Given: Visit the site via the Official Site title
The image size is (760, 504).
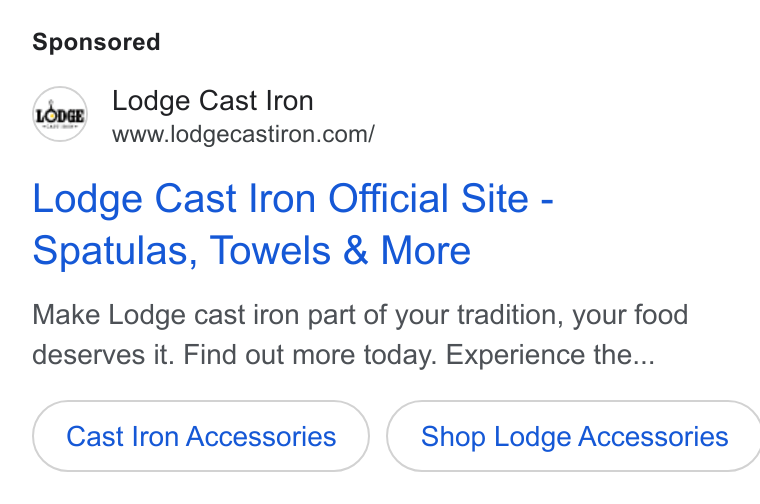Looking at the screenshot, I should click(x=293, y=224).
